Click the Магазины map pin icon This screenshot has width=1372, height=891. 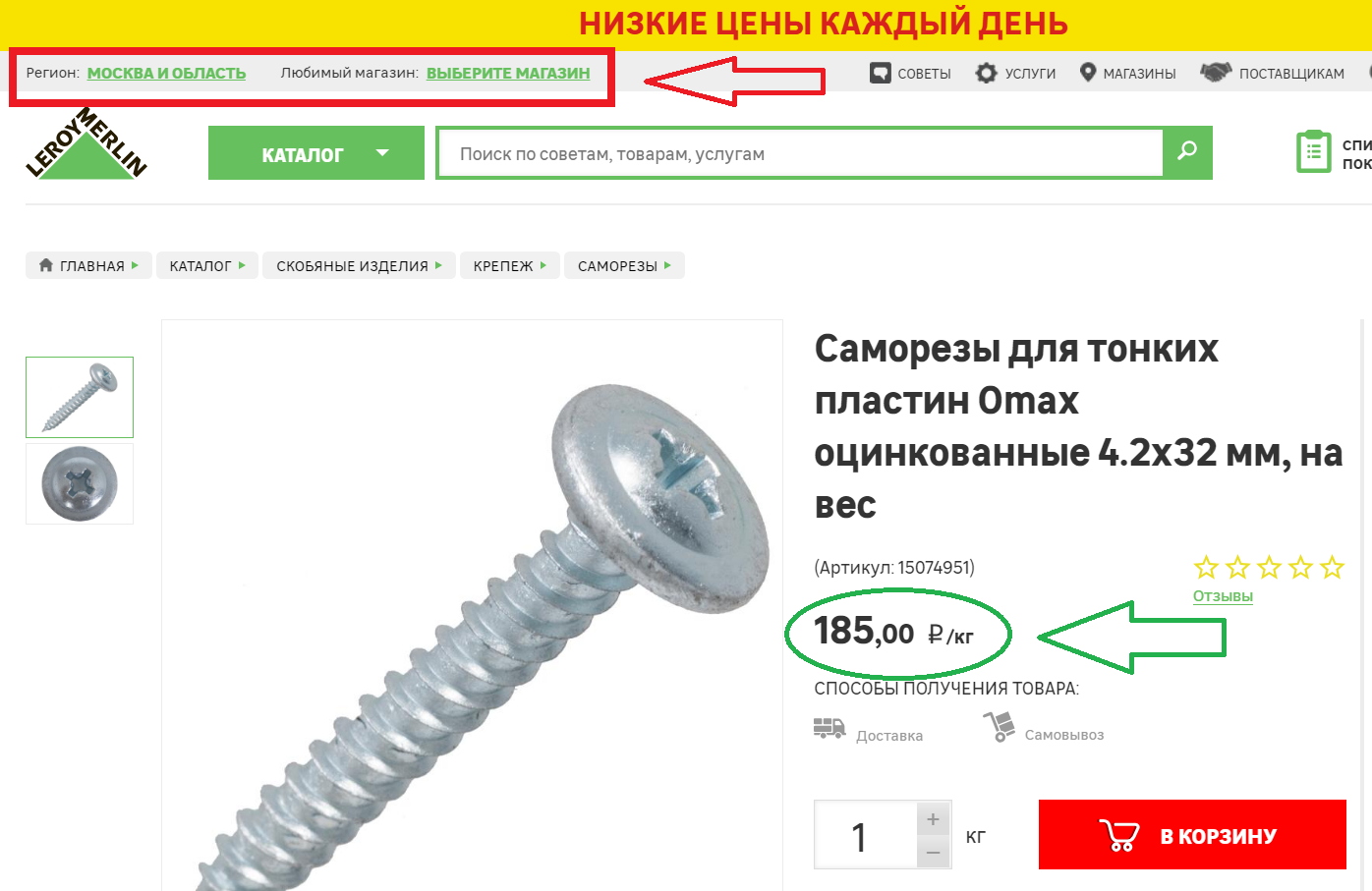[x=1088, y=73]
